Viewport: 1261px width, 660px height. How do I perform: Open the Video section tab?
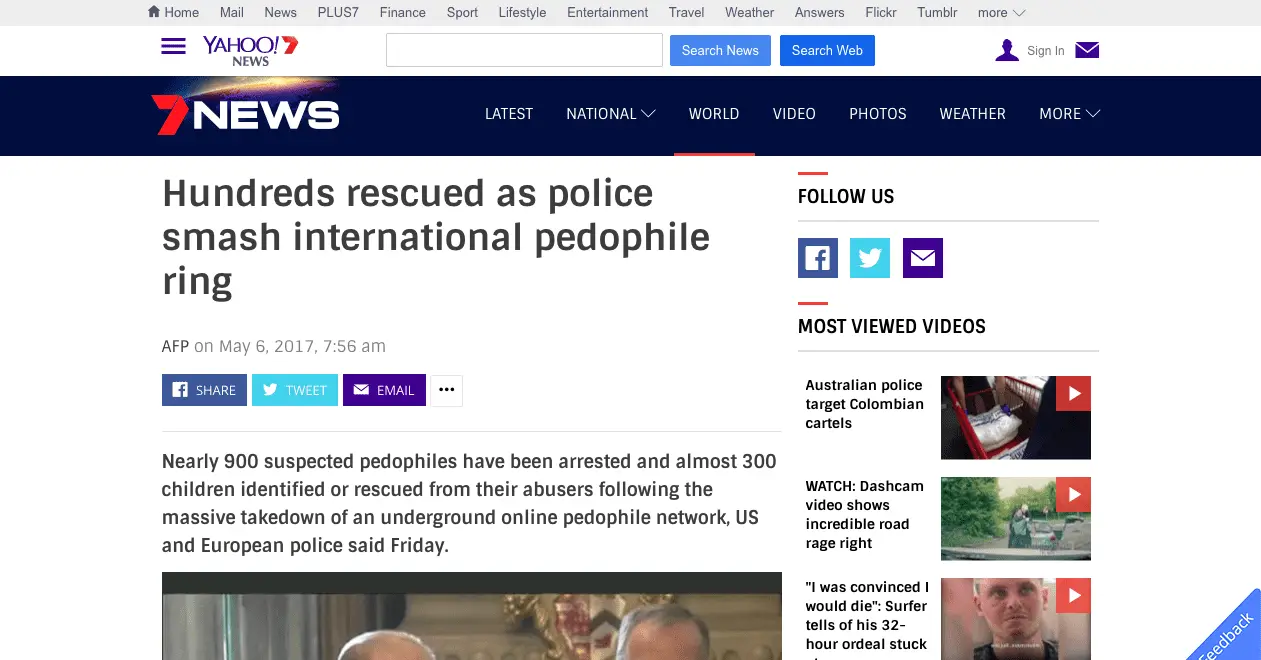coord(794,114)
